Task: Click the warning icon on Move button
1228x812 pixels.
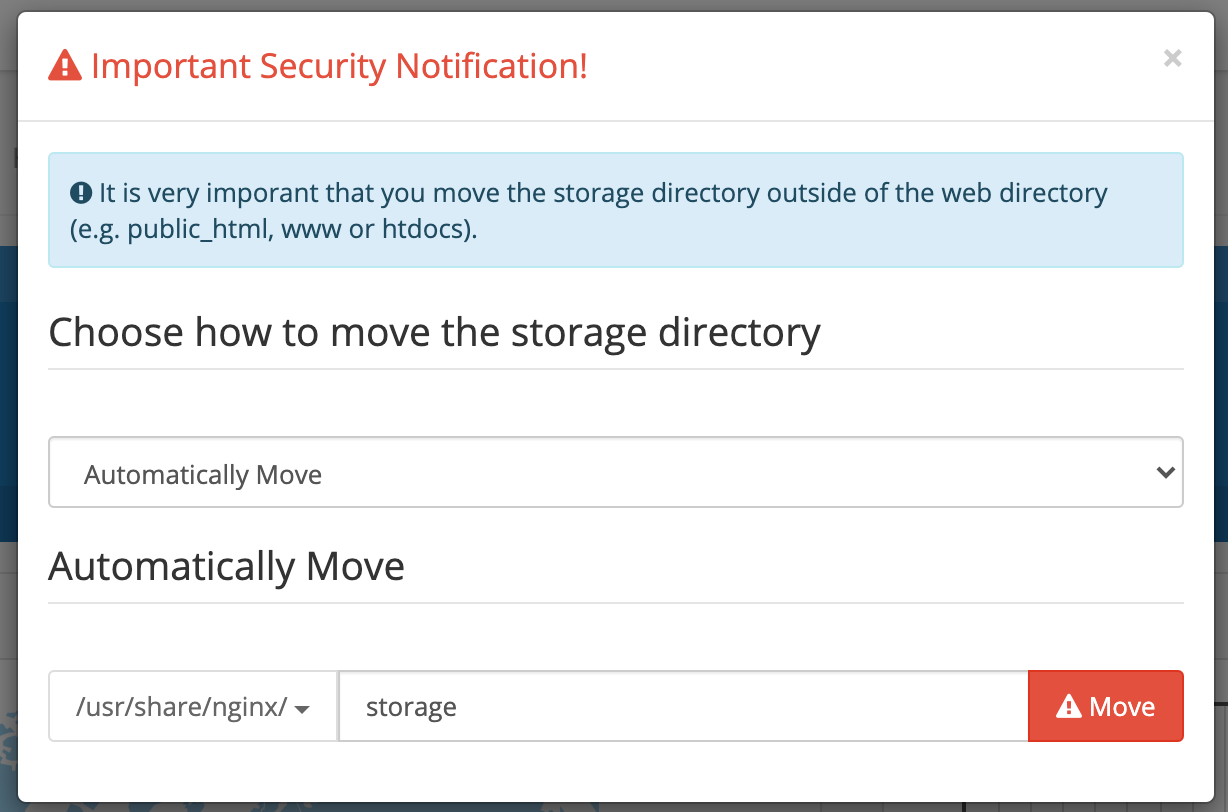Action: point(1069,707)
